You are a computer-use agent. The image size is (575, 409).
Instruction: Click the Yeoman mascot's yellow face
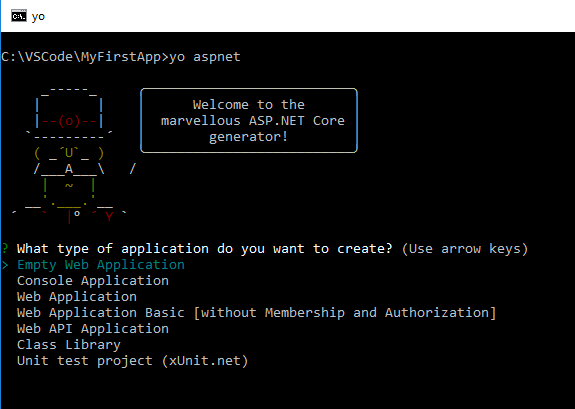[x=69, y=153]
